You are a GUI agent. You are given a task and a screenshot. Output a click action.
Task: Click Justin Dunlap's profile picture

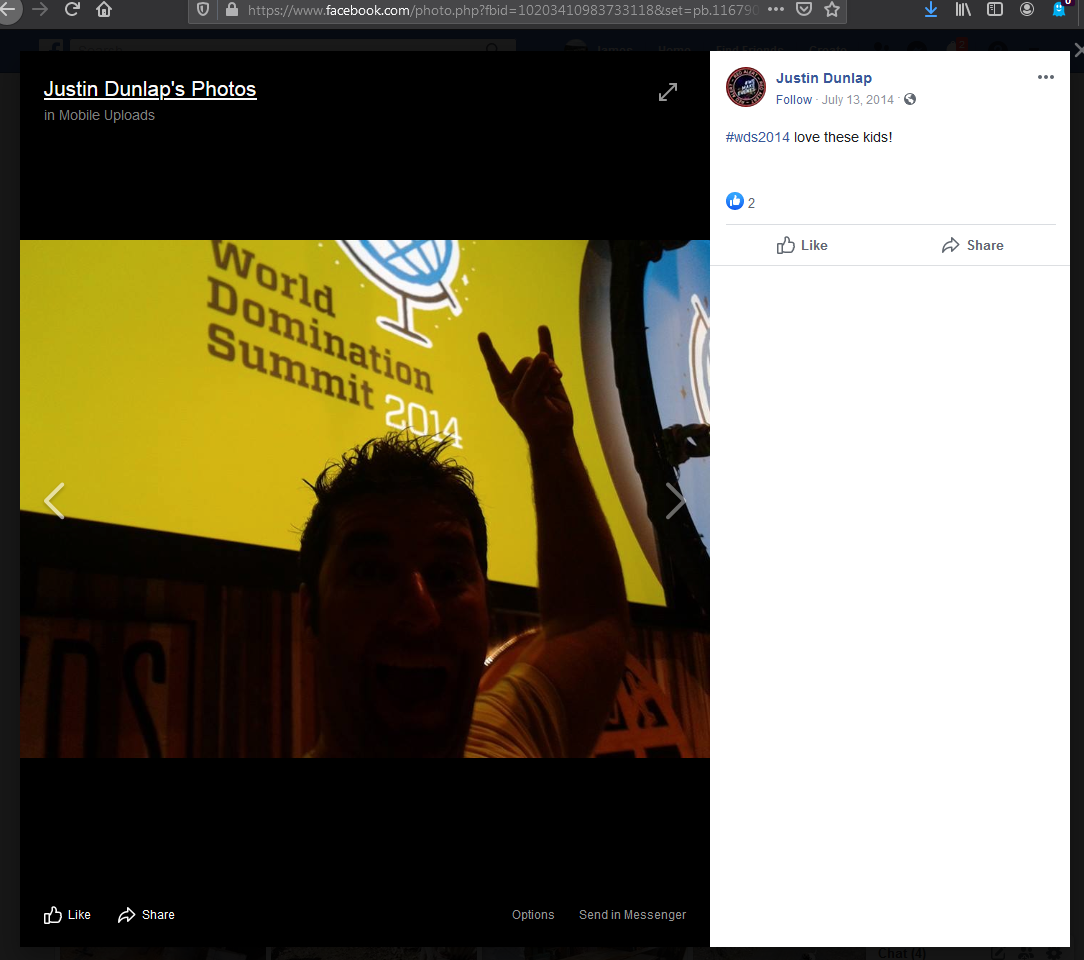[x=746, y=87]
